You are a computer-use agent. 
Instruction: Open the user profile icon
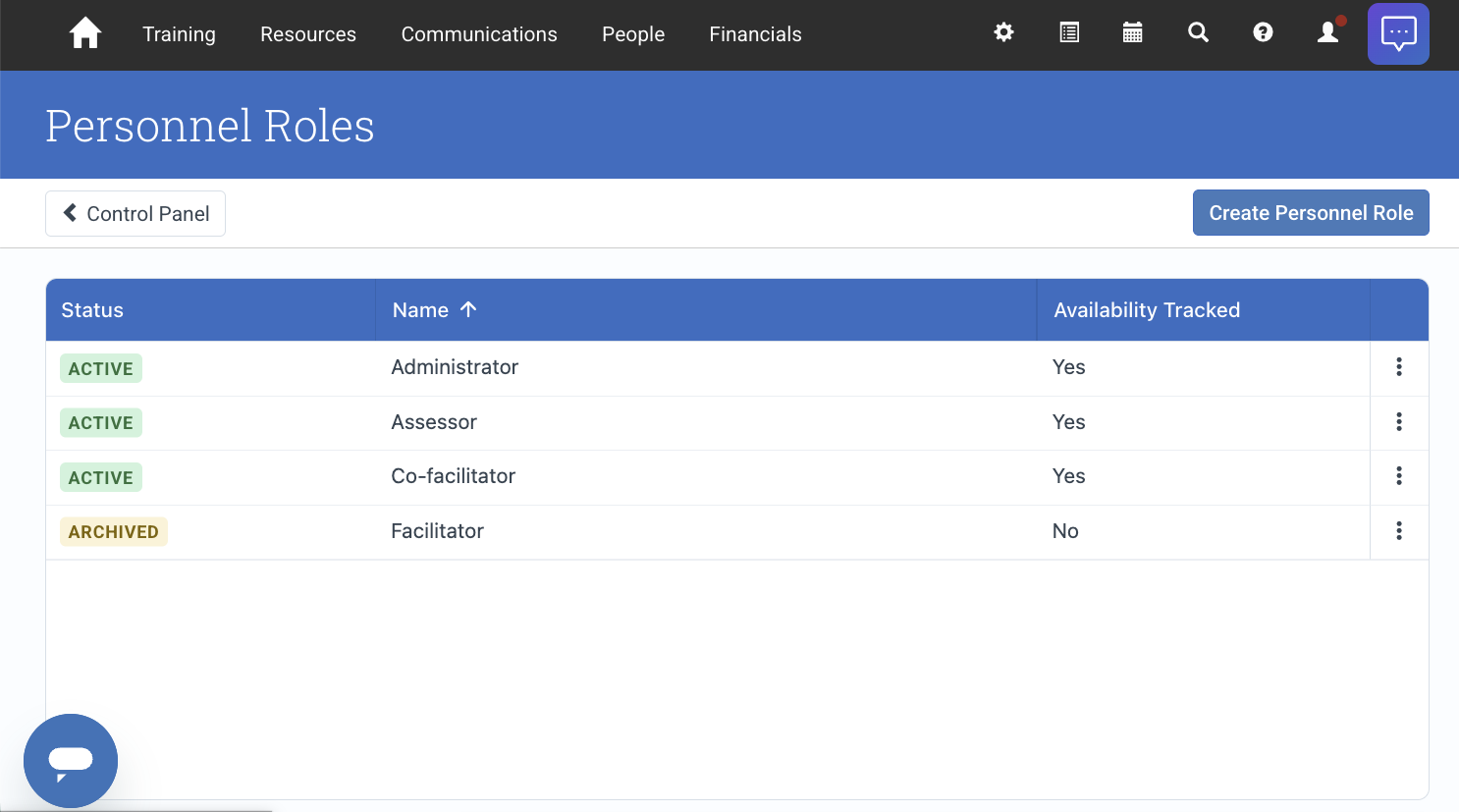[1327, 32]
